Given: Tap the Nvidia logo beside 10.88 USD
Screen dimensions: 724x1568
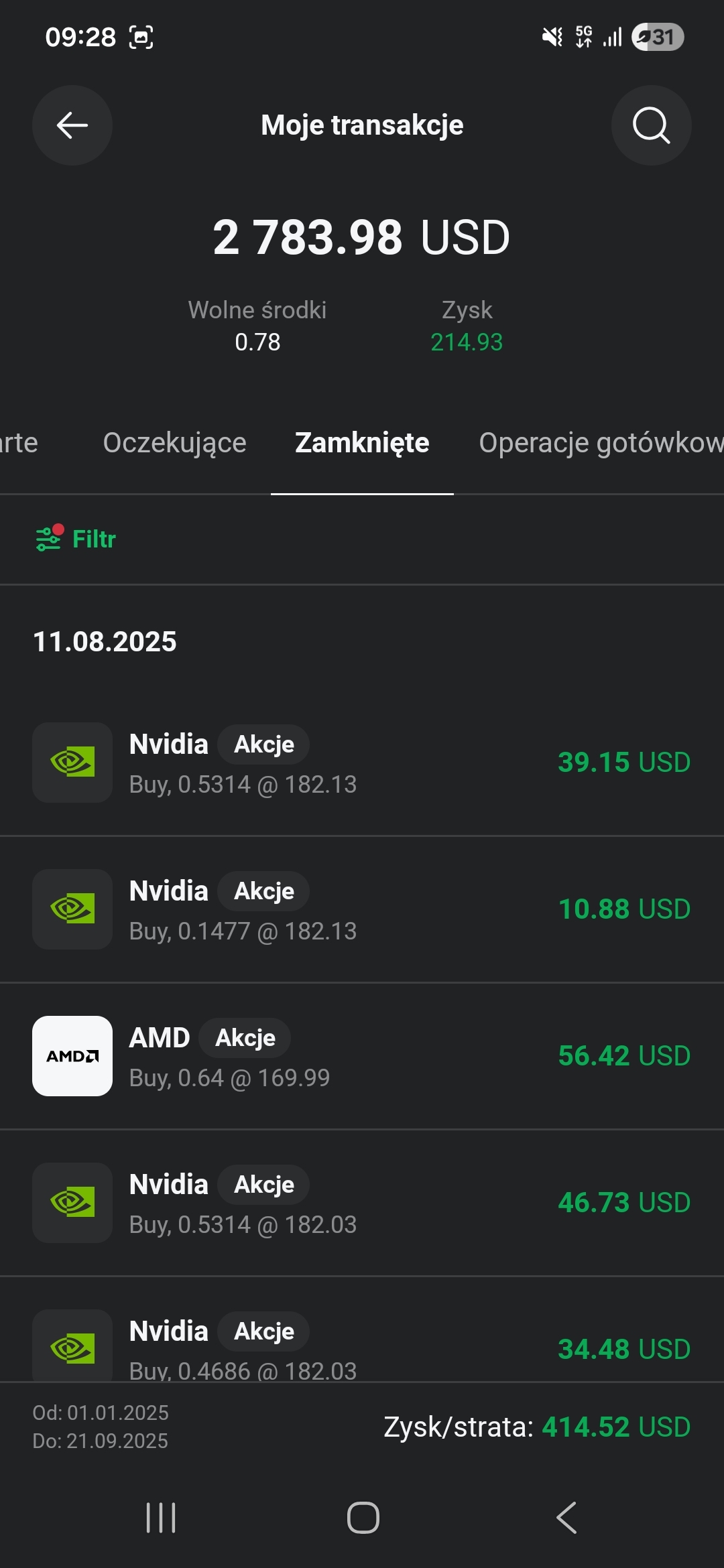Looking at the screenshot, I should coord(72,909).
